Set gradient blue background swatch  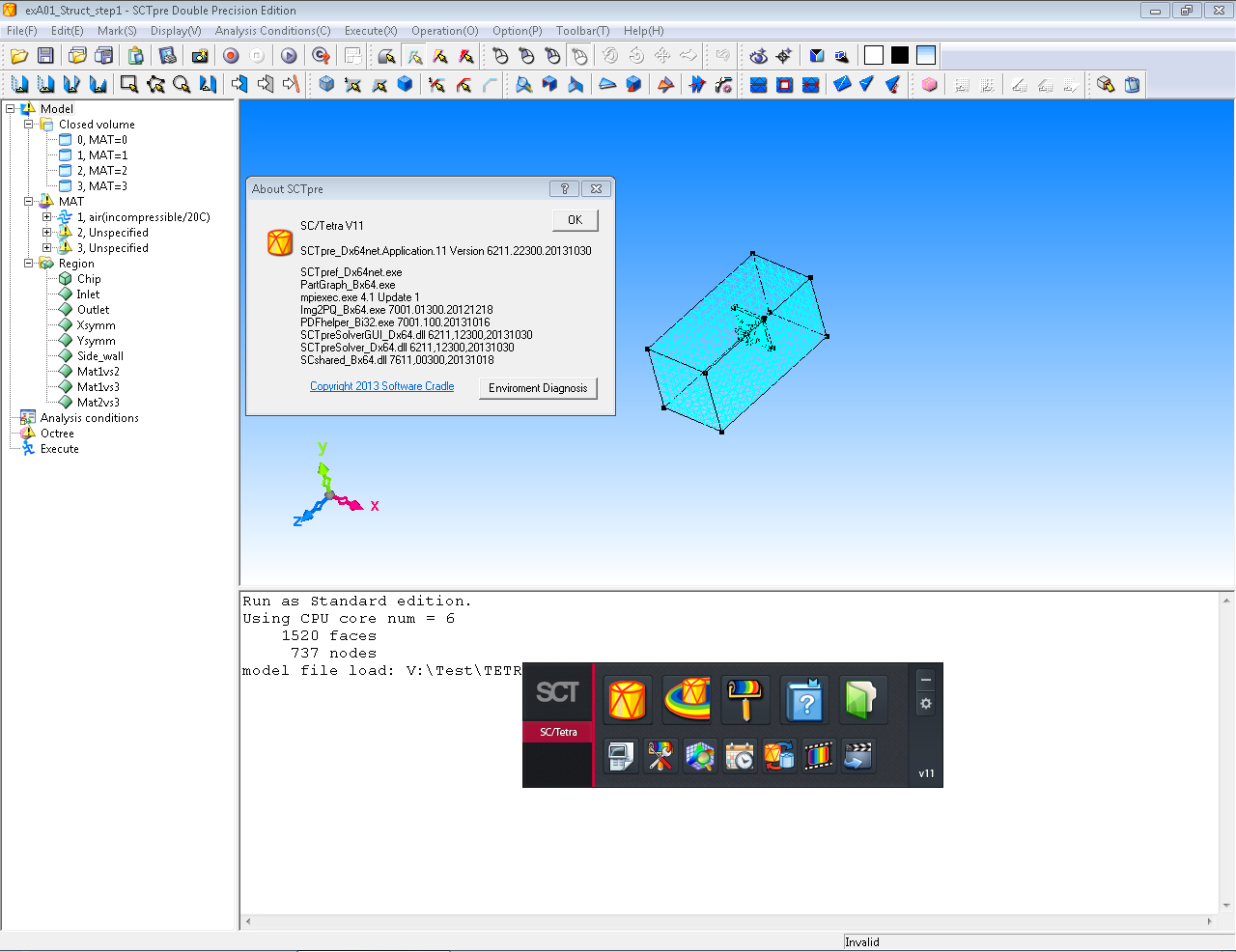926,56
